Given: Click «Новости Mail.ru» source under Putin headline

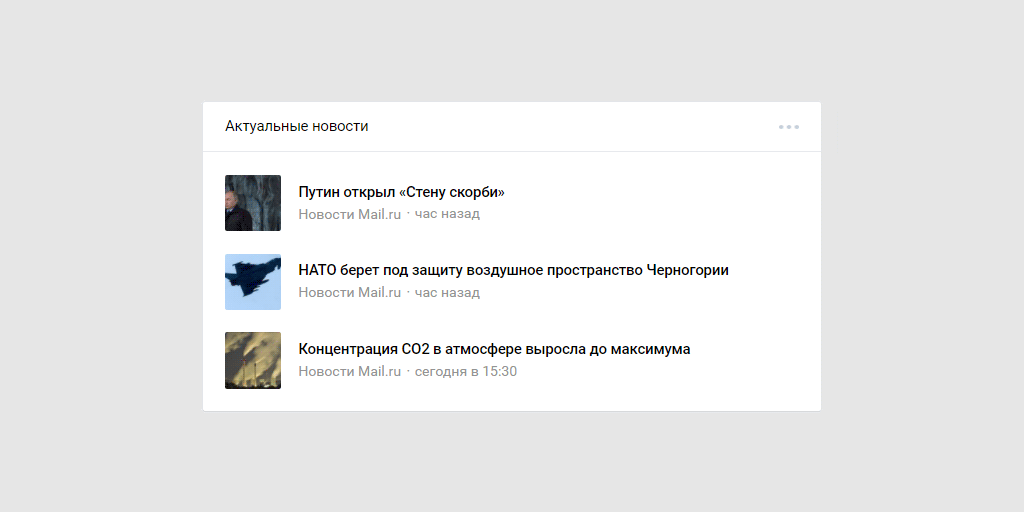Looking at the screenshot, I should click(349, 214).
